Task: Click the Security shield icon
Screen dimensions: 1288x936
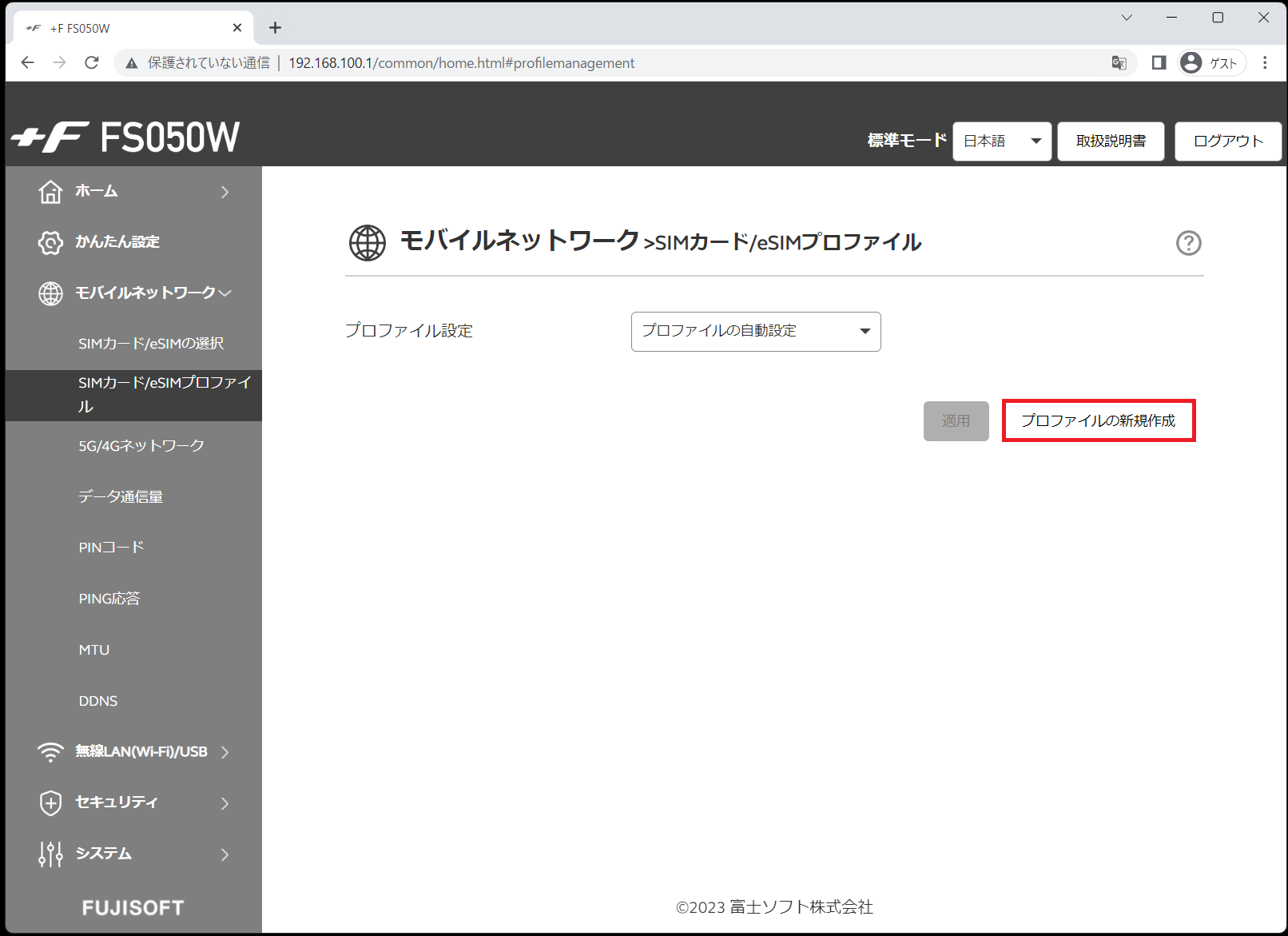Action: (x=50, y=803)
